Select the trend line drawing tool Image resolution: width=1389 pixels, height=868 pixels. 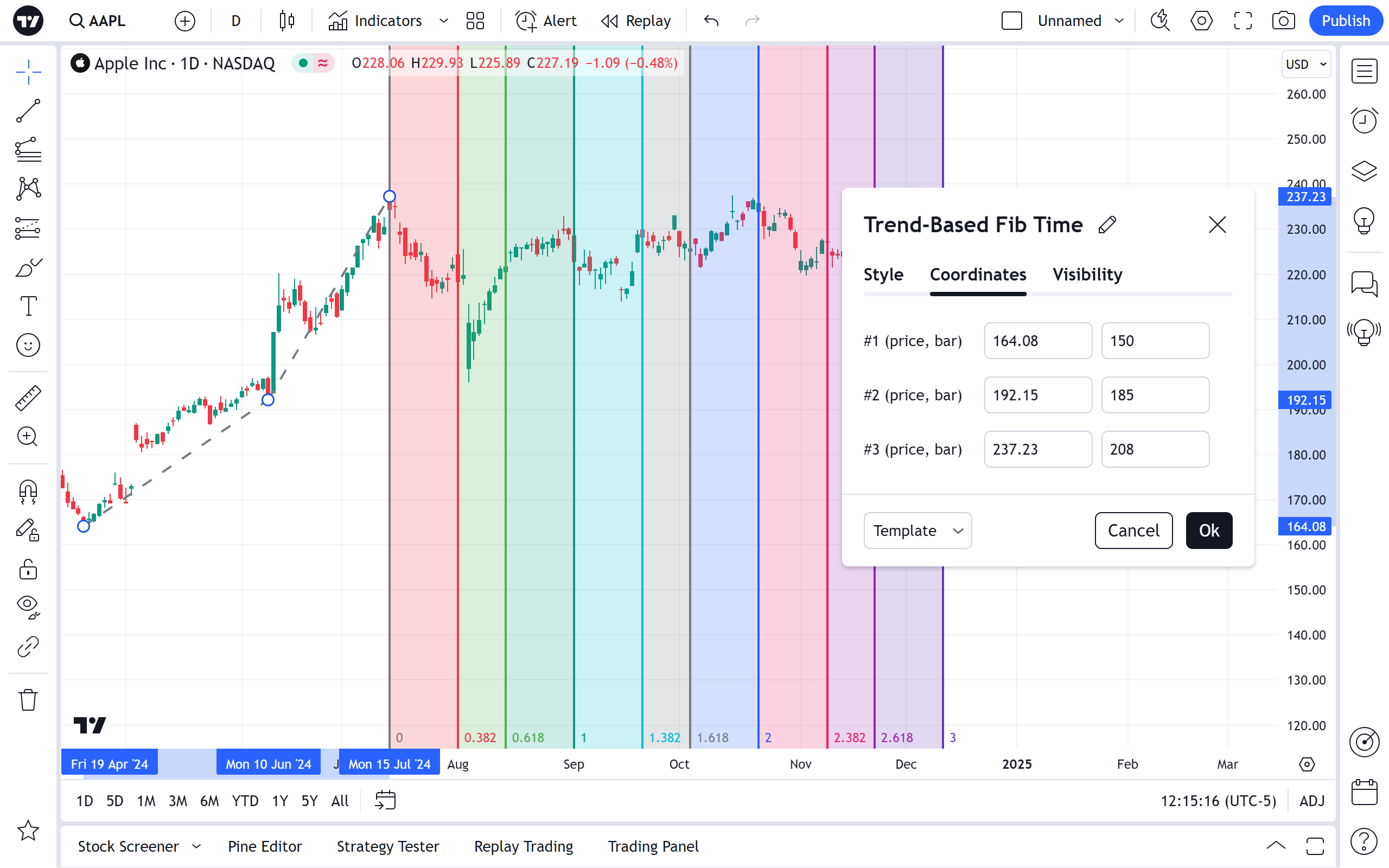28,111
